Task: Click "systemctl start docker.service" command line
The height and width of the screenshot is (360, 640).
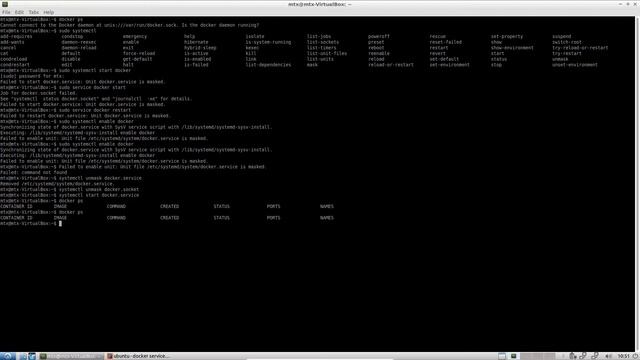Action: coord(99,195)
